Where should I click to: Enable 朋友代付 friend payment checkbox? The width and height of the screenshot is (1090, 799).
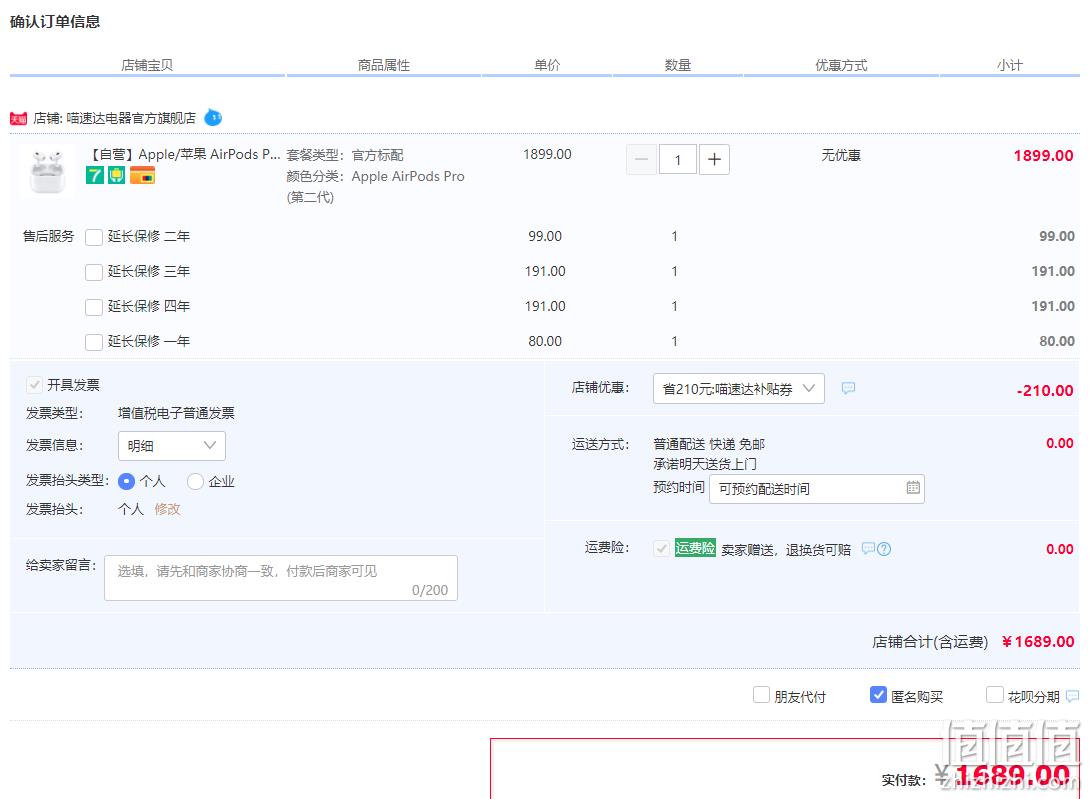click(x=761, y=695)
